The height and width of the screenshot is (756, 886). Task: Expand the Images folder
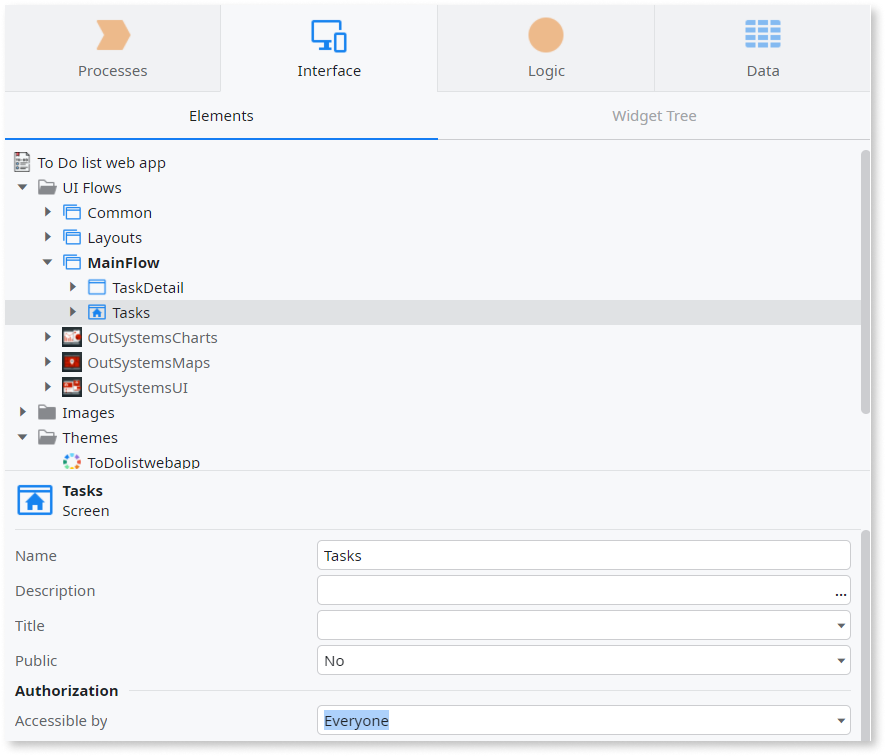(22, 412)
